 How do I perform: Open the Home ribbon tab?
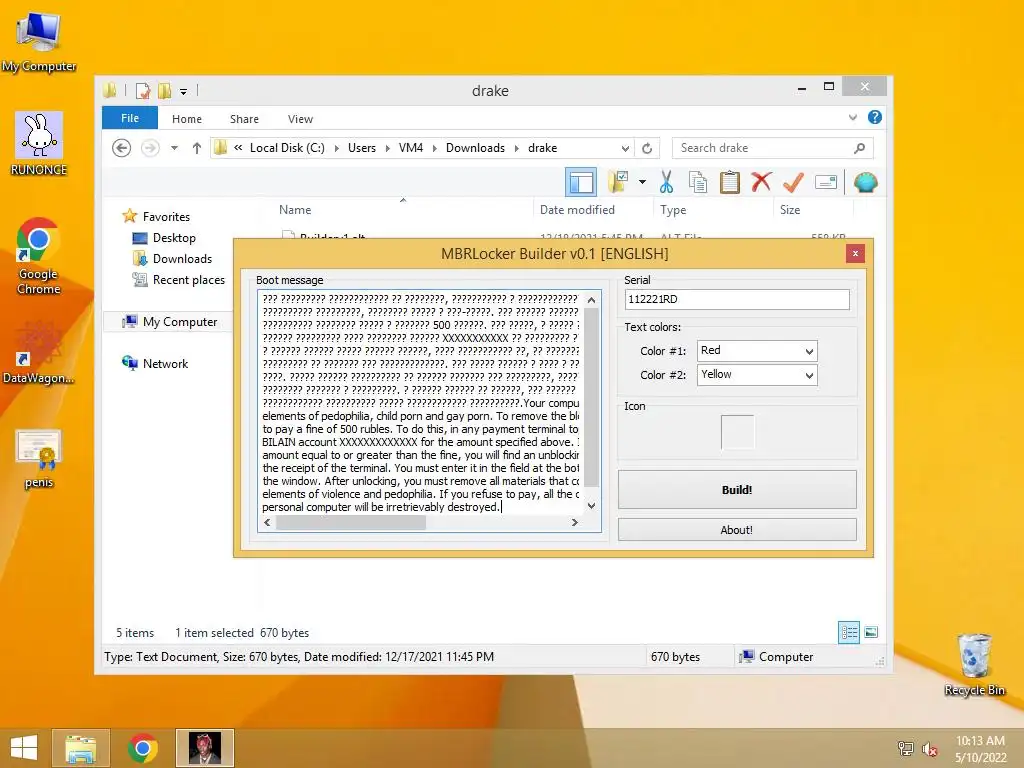(187, 119)
